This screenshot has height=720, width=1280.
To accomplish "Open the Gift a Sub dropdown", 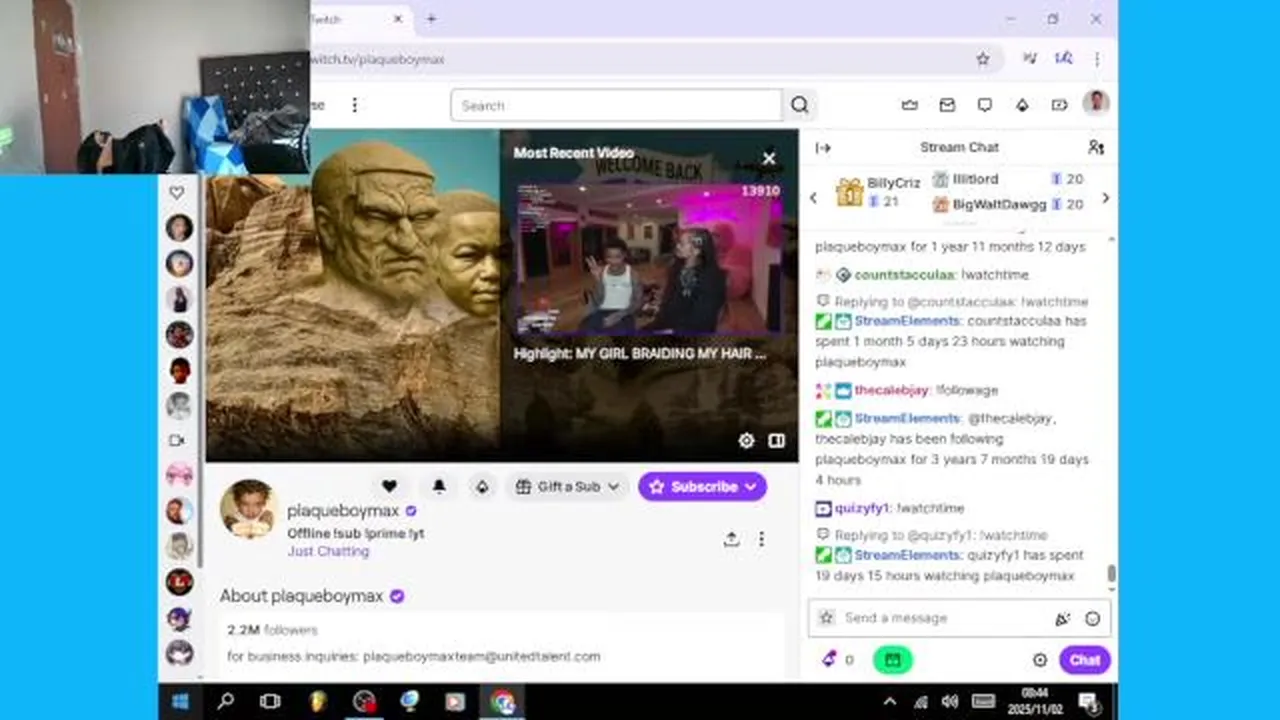I will (567, 487).
